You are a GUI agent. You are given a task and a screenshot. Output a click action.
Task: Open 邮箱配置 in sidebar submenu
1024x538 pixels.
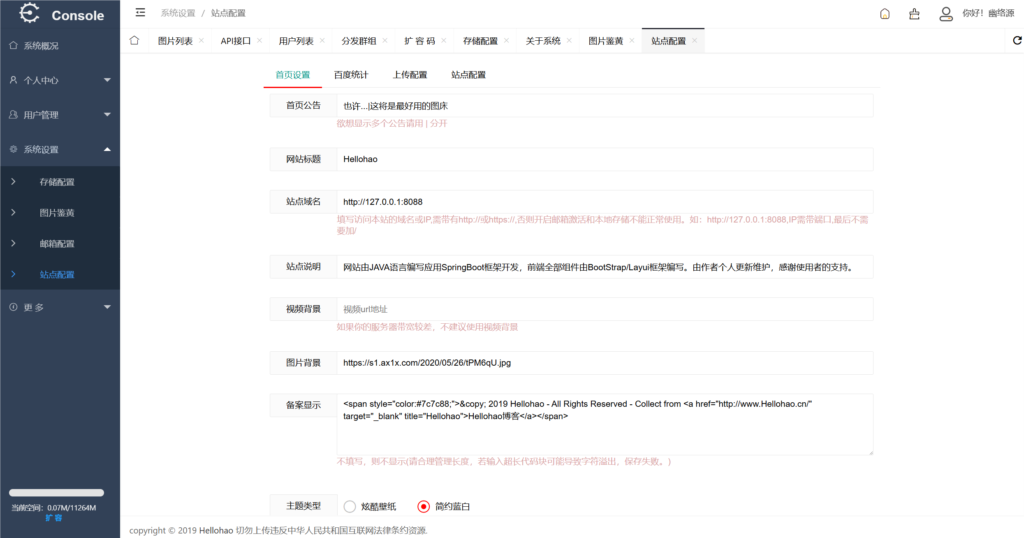pyautogui.click(x=57, y=244)
